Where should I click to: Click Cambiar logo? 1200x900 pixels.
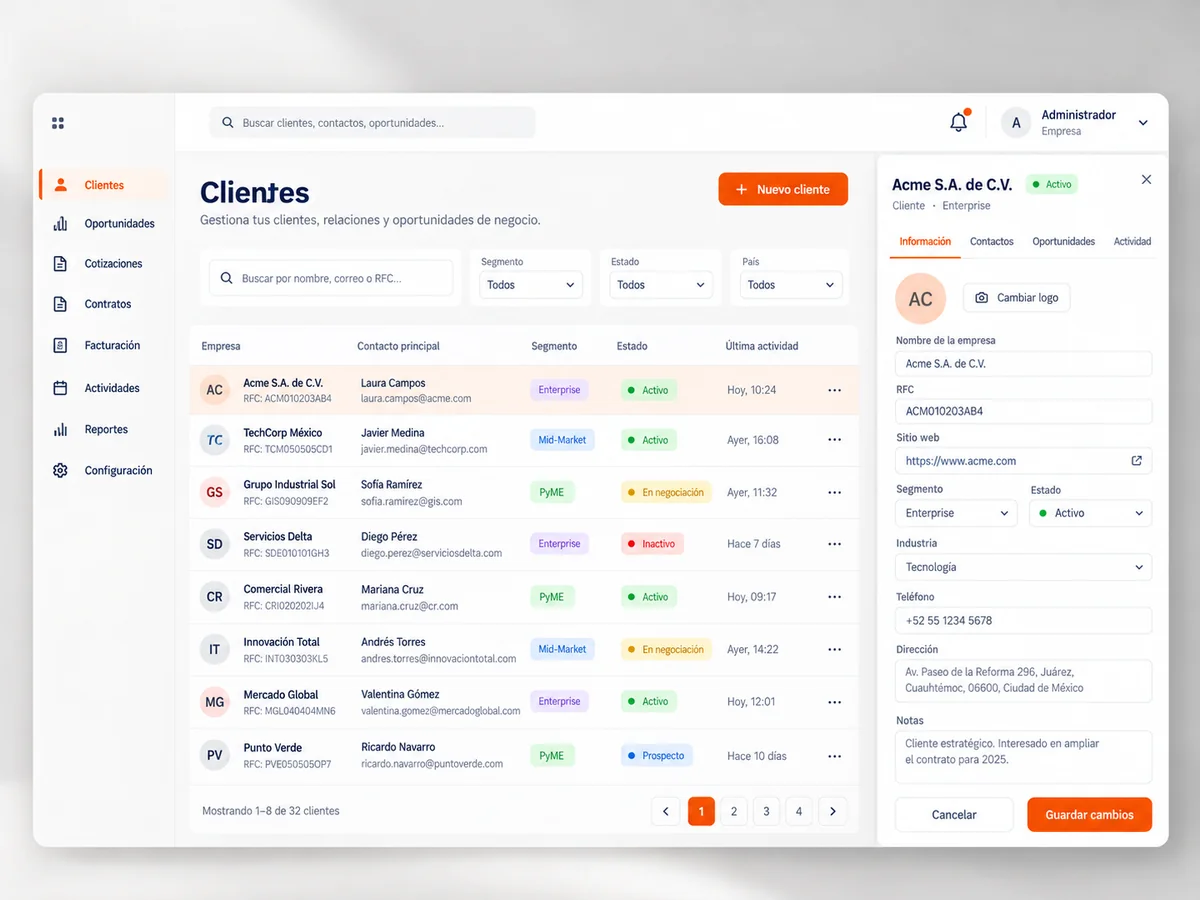pos(1016,298)
